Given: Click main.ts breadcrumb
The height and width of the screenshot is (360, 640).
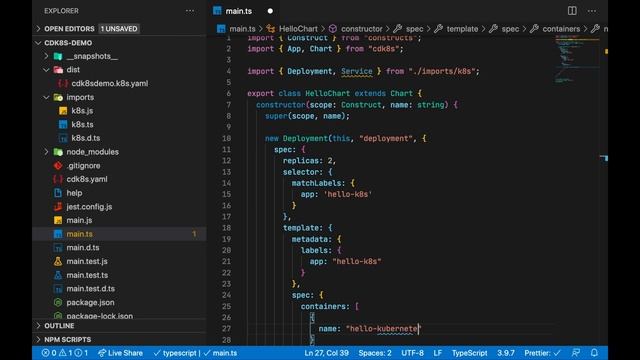Looking at the screenshot, I should click(242, 29).
